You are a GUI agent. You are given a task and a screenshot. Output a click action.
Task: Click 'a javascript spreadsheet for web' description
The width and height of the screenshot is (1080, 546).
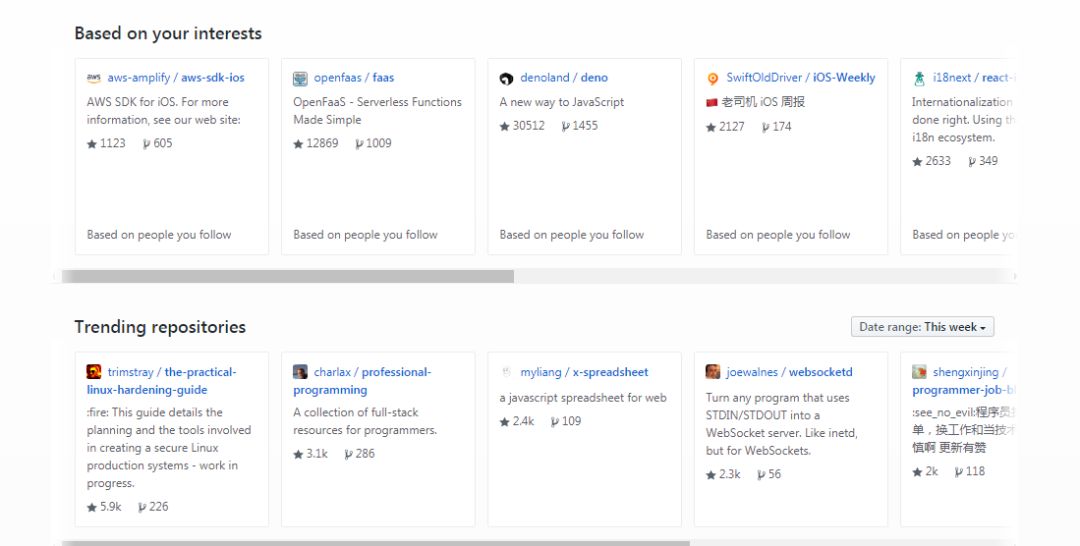coord(583,398)
